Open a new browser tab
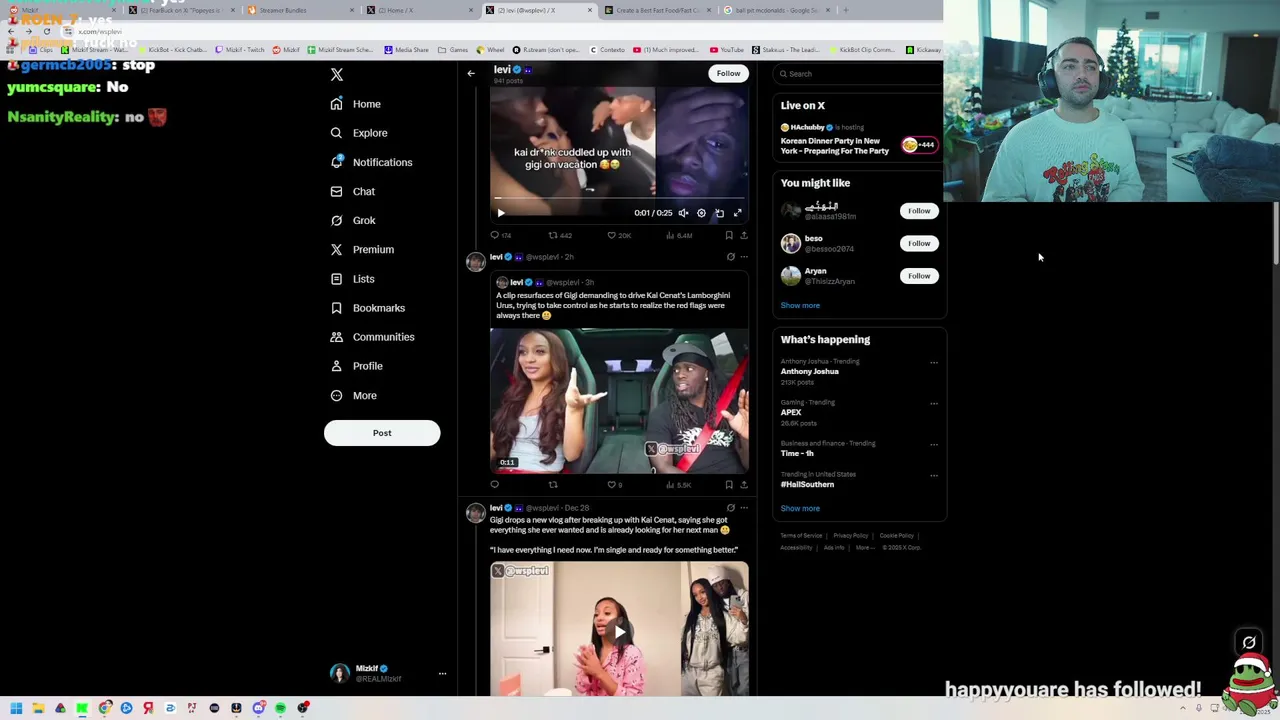The image size is (1280, 720). [845, 10]
